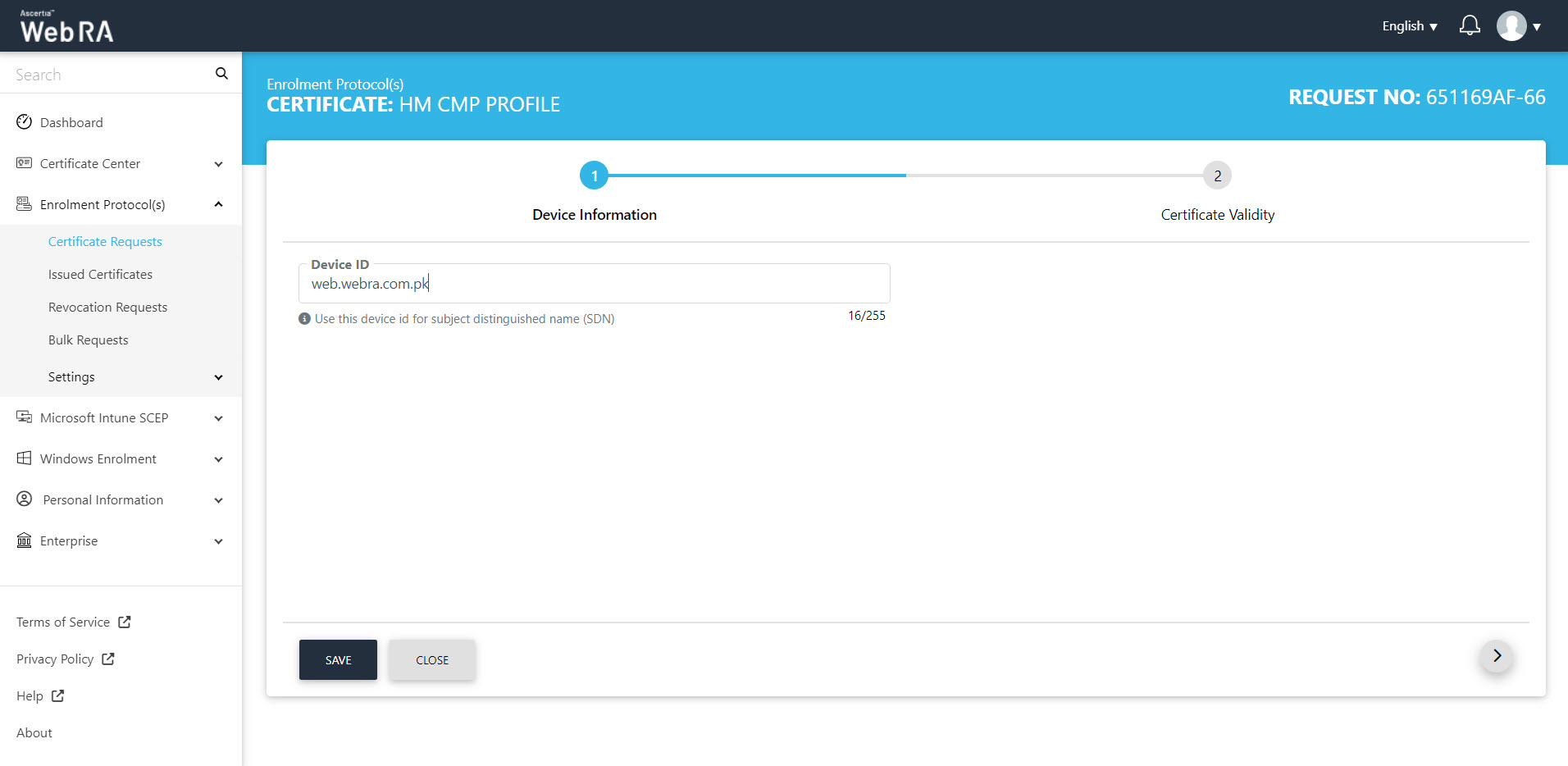
Task: Expand the Settings submenu
Action: pos(218,377)
